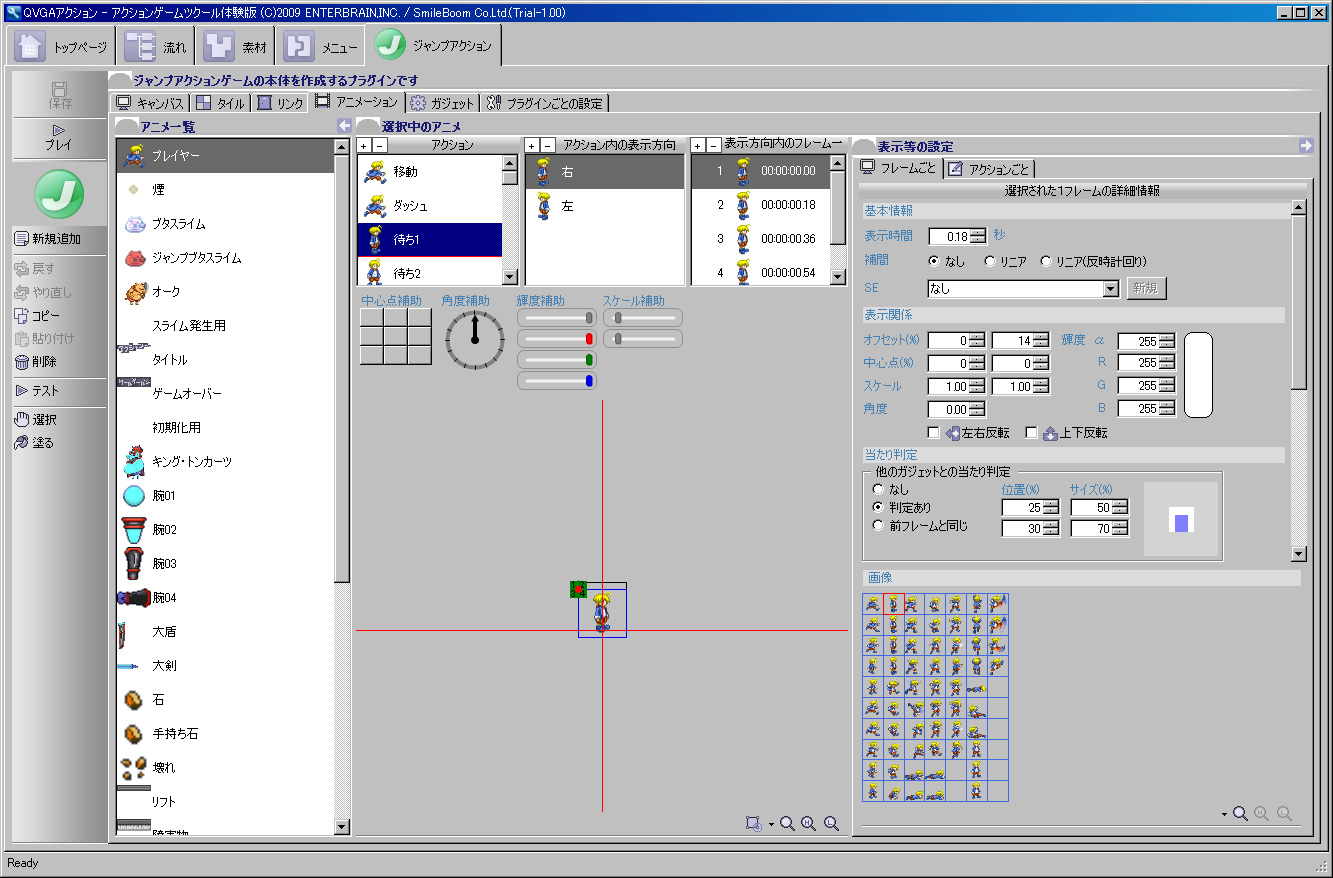Enable horizontal flip (左右反転) checkbox
Viewport: 1333px width, 878px height.
(x=934, y=433)
